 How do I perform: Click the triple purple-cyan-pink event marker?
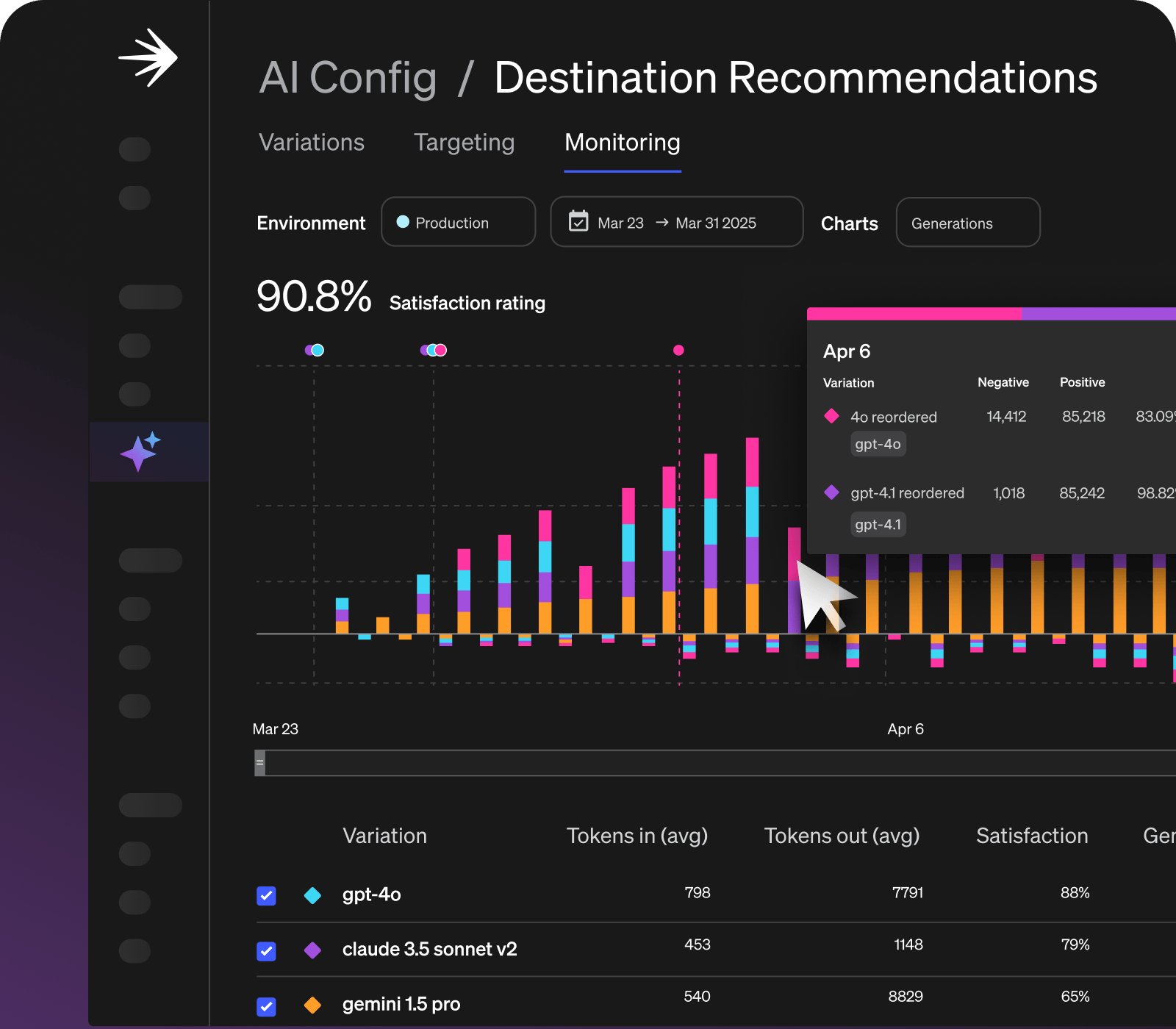point(434,350)
